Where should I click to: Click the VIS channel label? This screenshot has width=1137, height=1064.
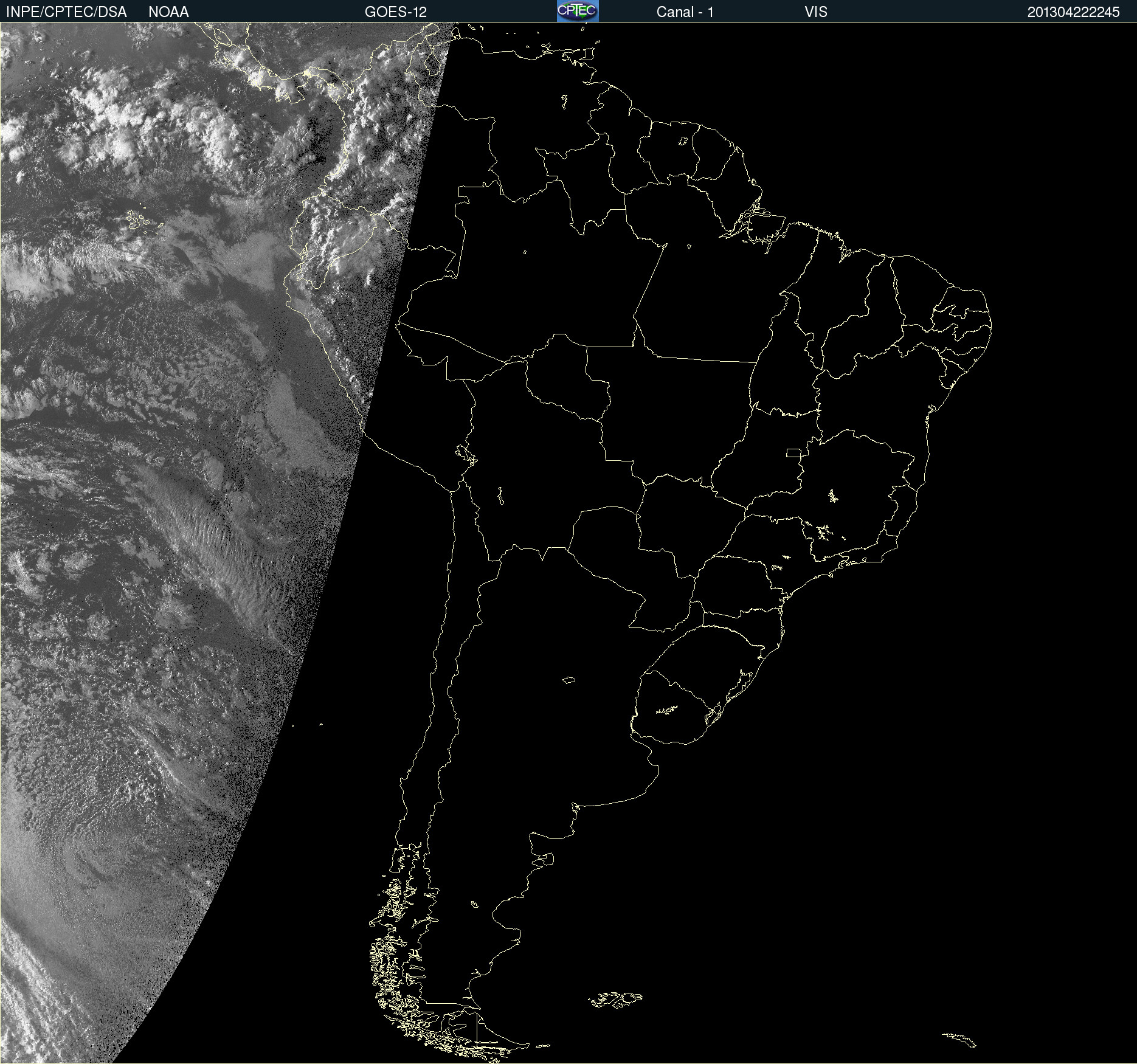point(816,12)
